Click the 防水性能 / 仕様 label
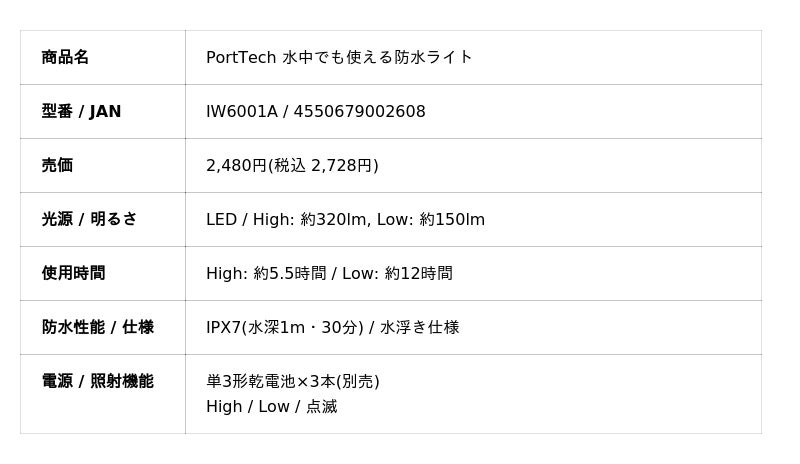The width and height of the screenshot is (800, 464). pos(97,327)
